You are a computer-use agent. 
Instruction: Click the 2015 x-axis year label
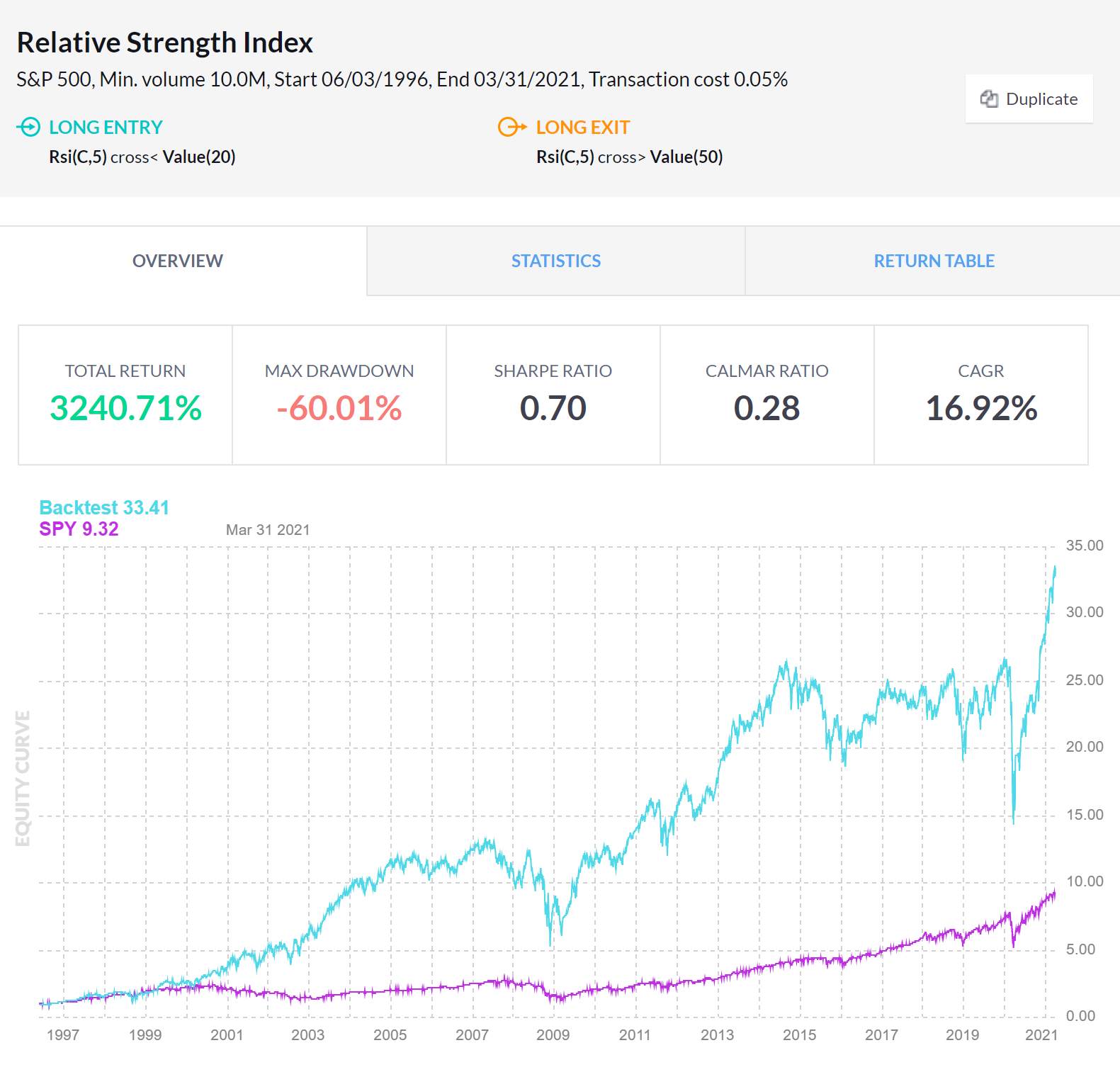pos(799,1034)
